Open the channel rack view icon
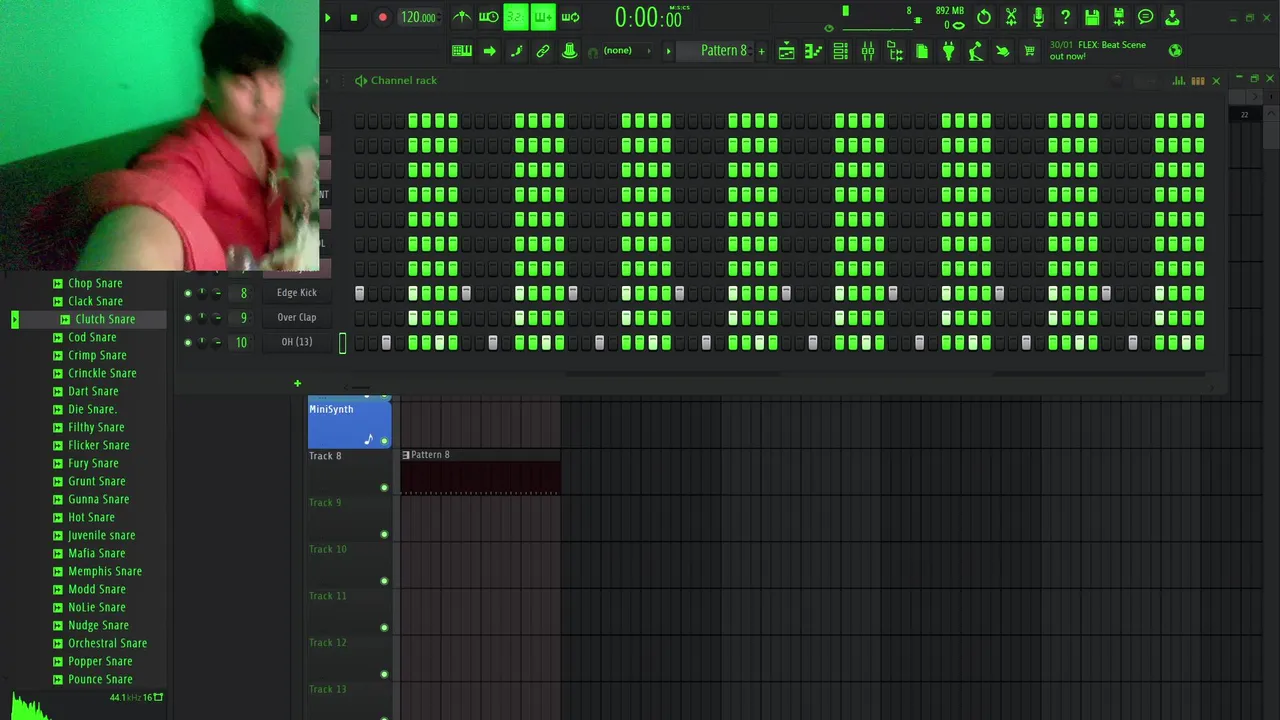 pyautogui.click(x=841, y=51)
